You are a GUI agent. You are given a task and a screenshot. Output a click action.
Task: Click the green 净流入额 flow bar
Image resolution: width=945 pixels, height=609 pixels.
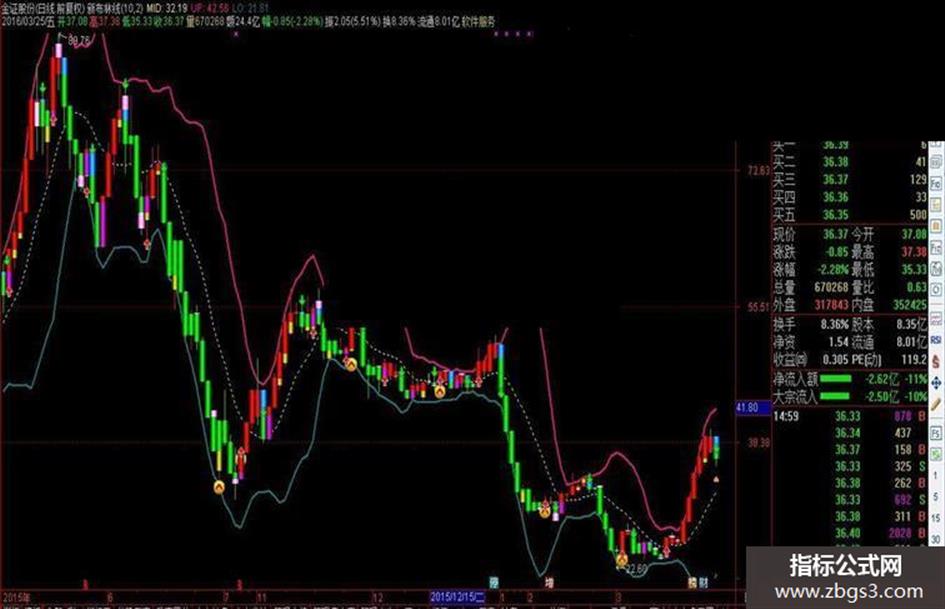pos(837,379)
